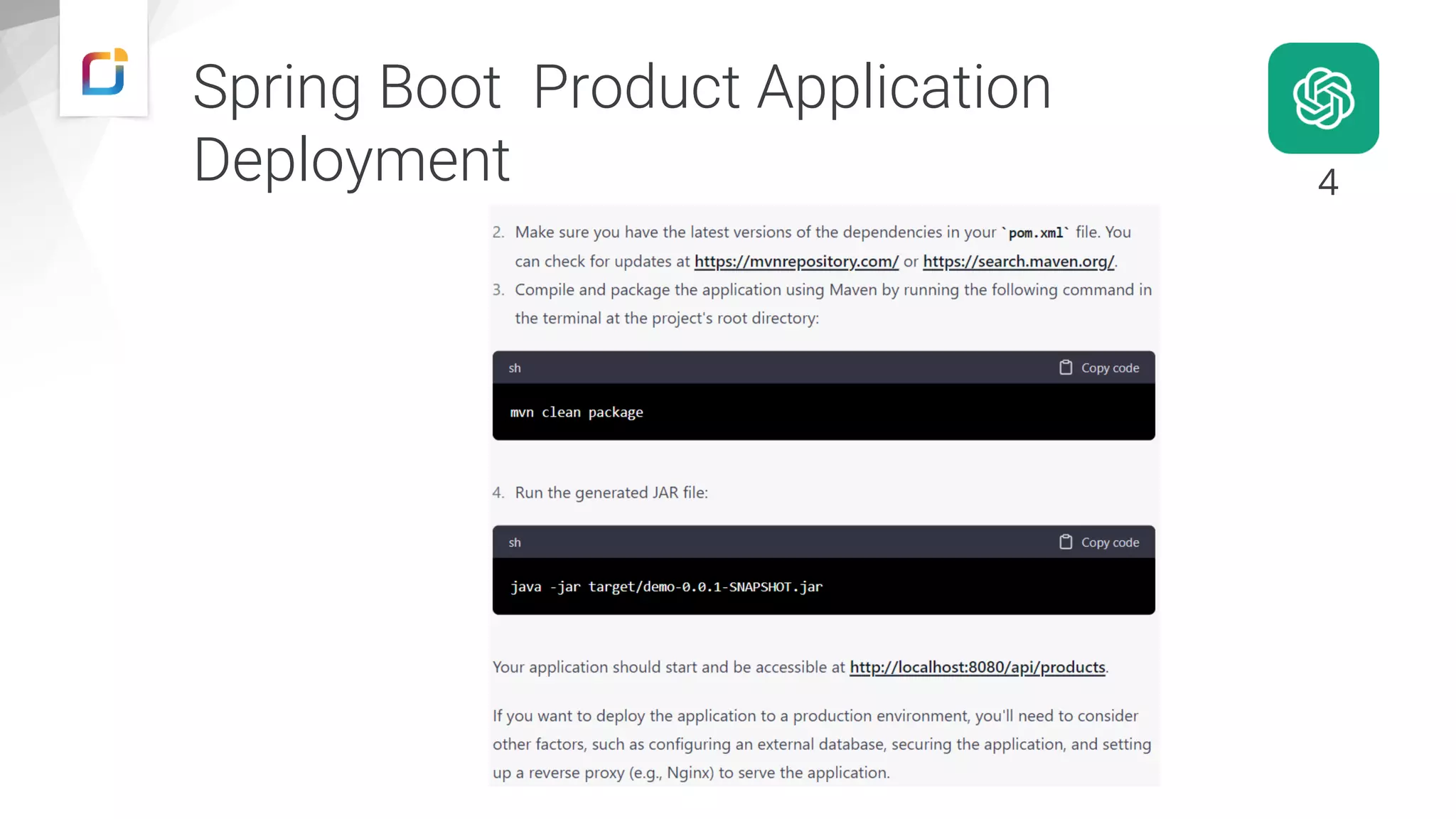Image resolution: width=1456 pixels, height=819 pixels.
Task: Click the number 4 under ChatGPT logo
Action: click(x=1327, y=183)
